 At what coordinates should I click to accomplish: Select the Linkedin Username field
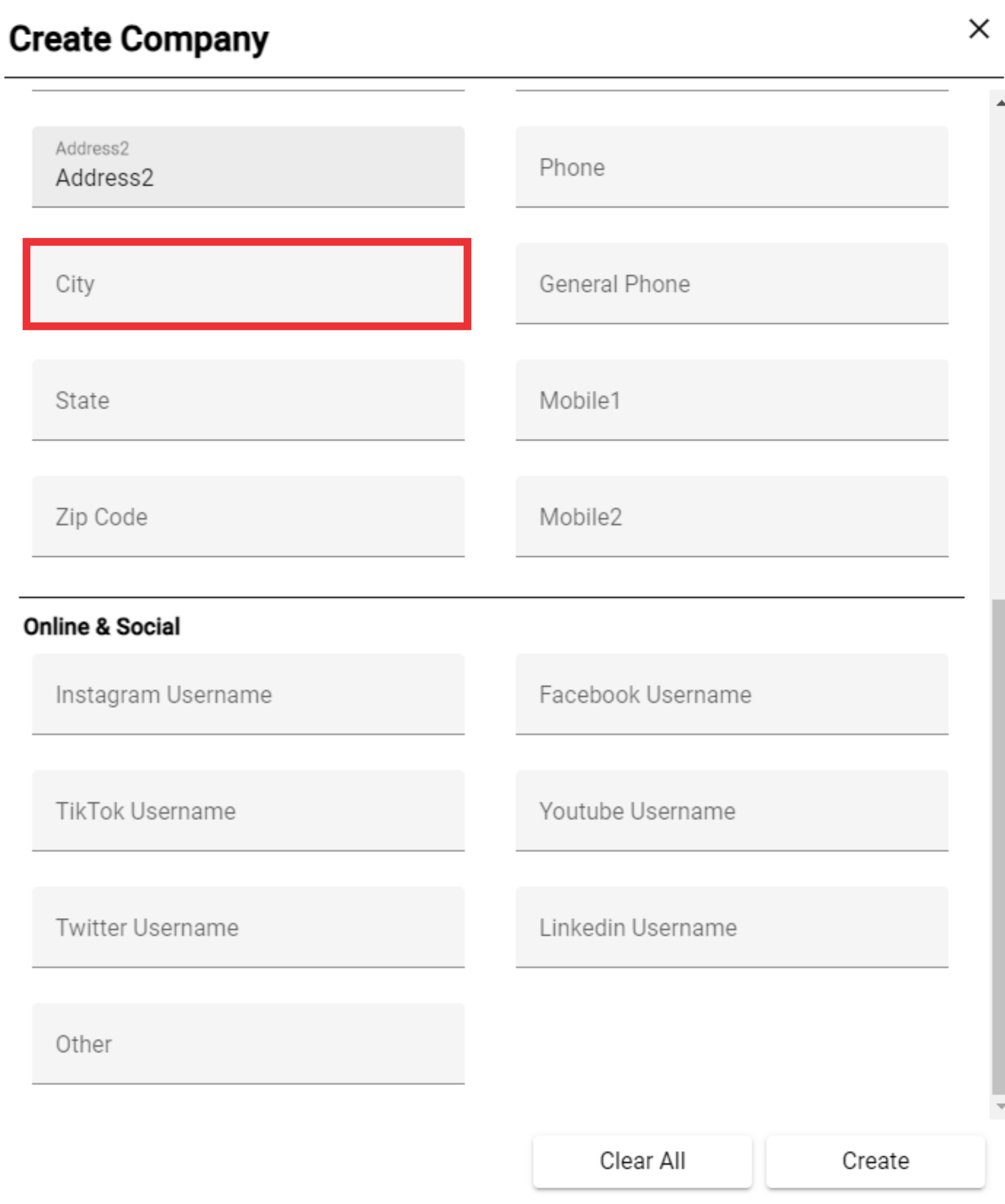pyautogui.click(x=731, y=927)
